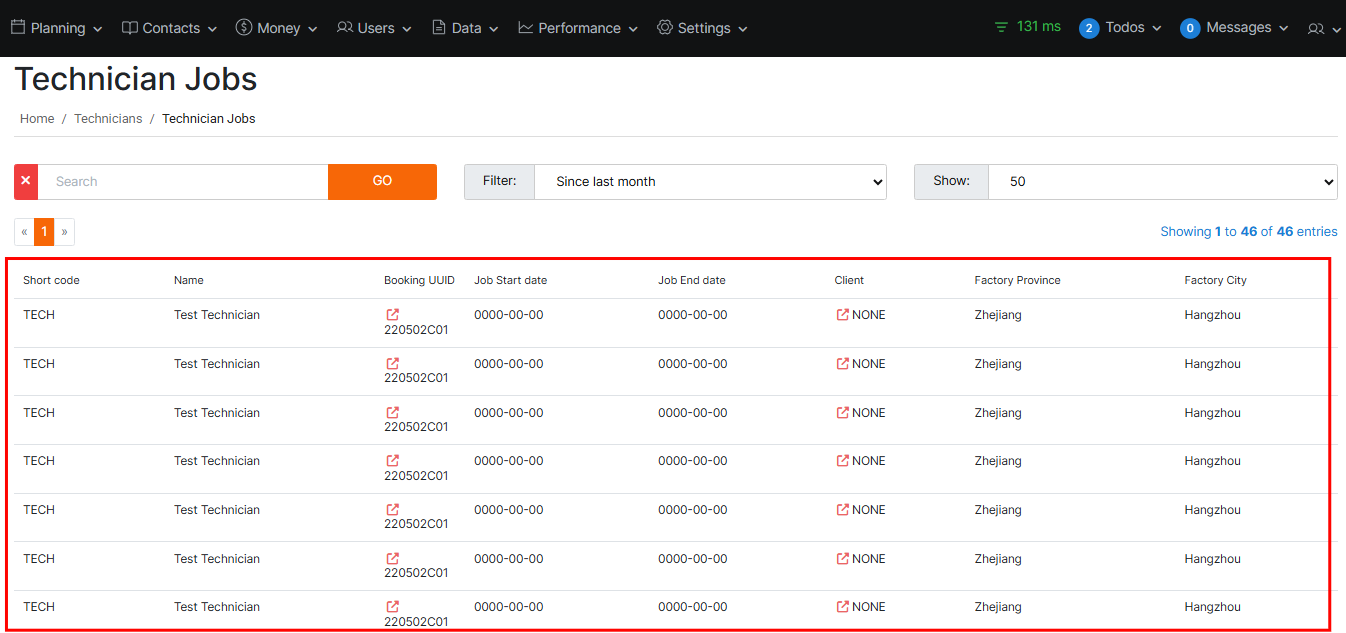Open client NONE link icon in first row

pyautogui.click(x=843, y=314)
